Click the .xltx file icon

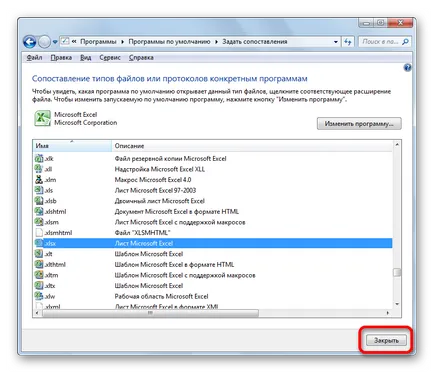coord(39,286)
